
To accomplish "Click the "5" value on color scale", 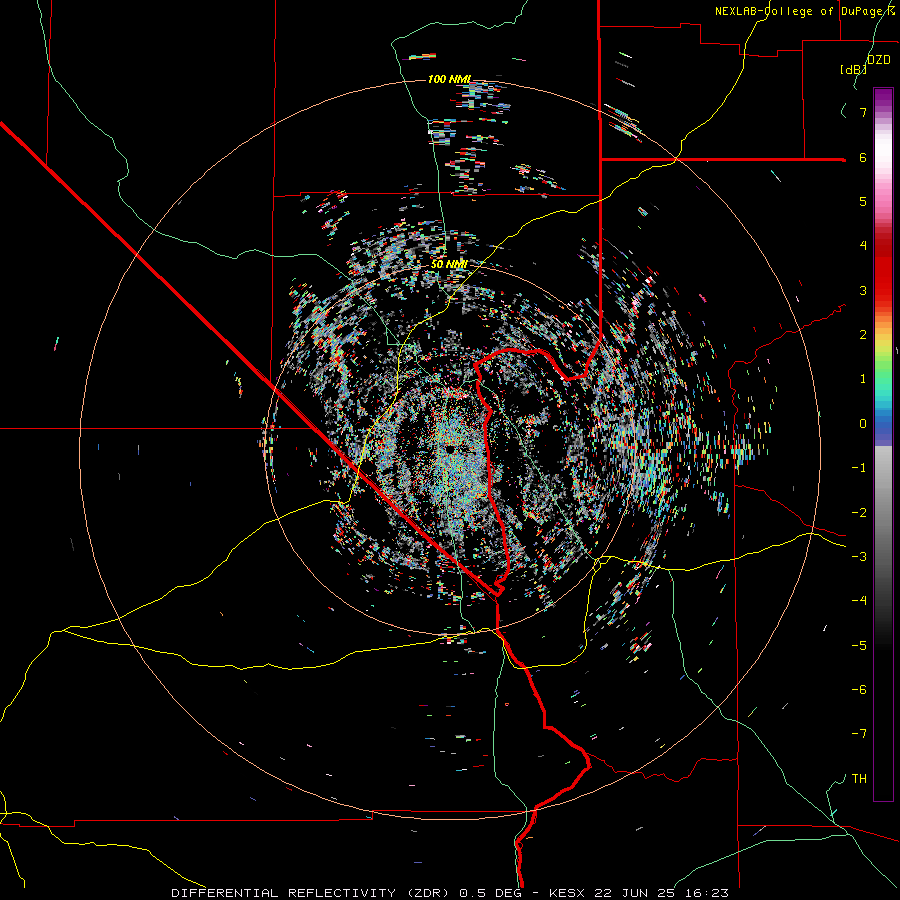I will [863, 201].
